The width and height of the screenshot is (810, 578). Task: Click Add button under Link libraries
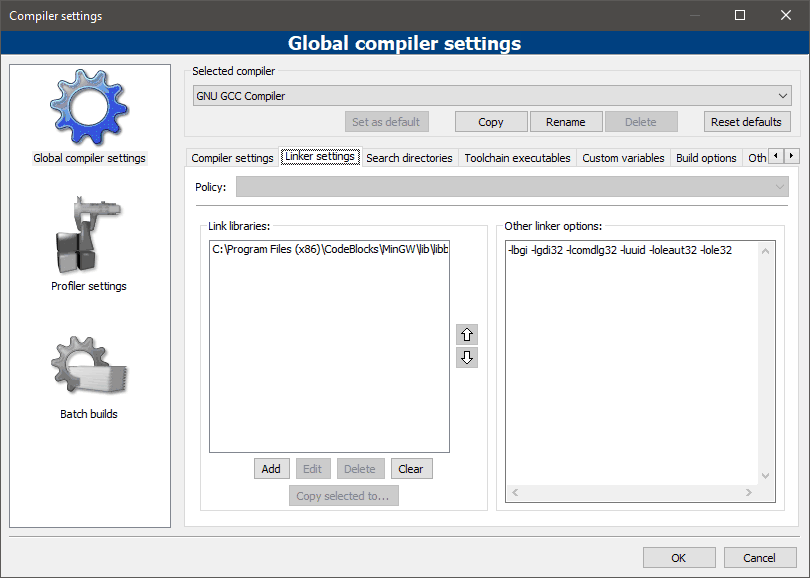[x=271, y=469]
